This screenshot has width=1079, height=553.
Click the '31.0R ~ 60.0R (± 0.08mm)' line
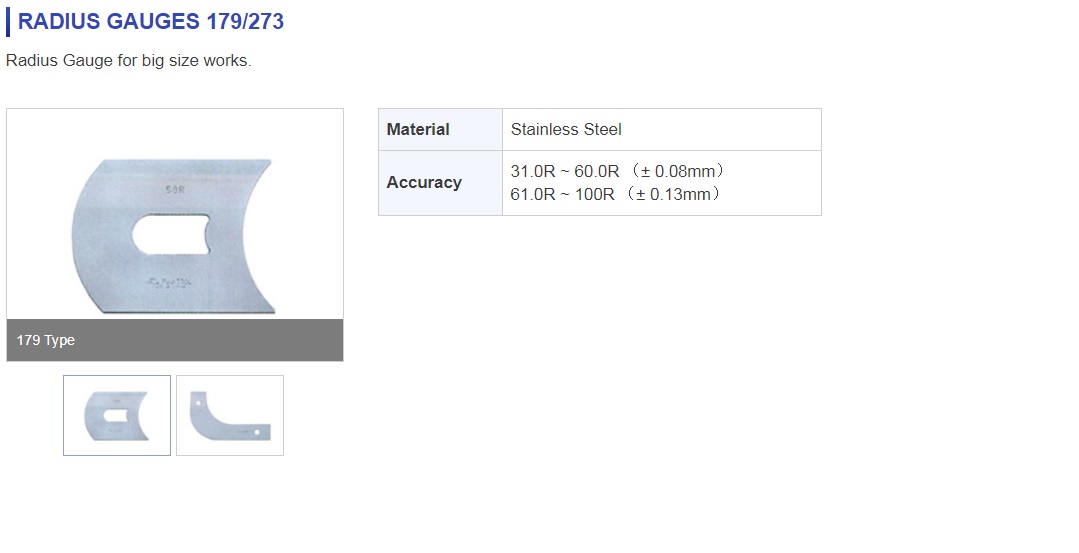(x=617, y=171)
